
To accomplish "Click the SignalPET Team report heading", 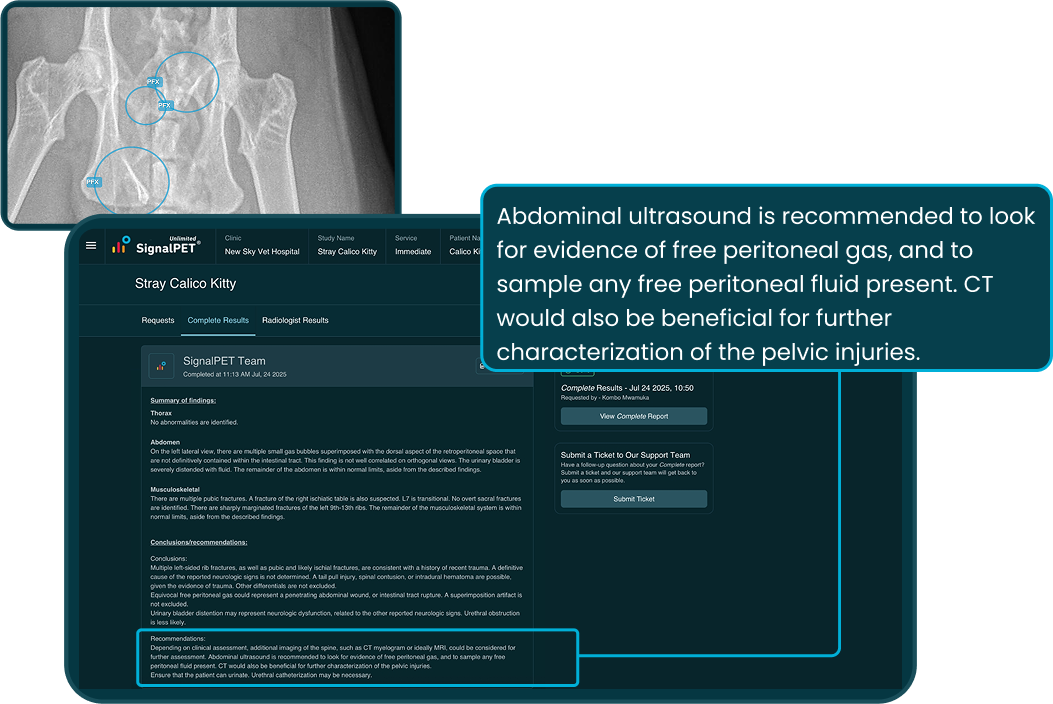I will (224, 361).
